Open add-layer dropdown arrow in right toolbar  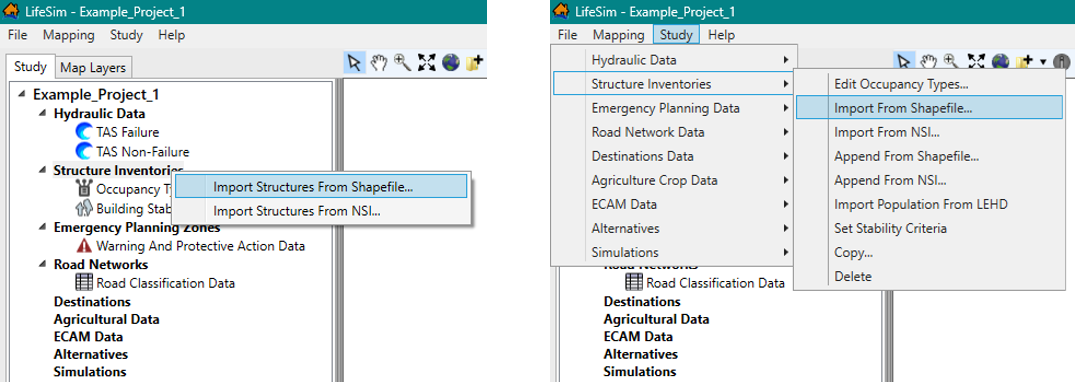click(x=1043, y=62)
